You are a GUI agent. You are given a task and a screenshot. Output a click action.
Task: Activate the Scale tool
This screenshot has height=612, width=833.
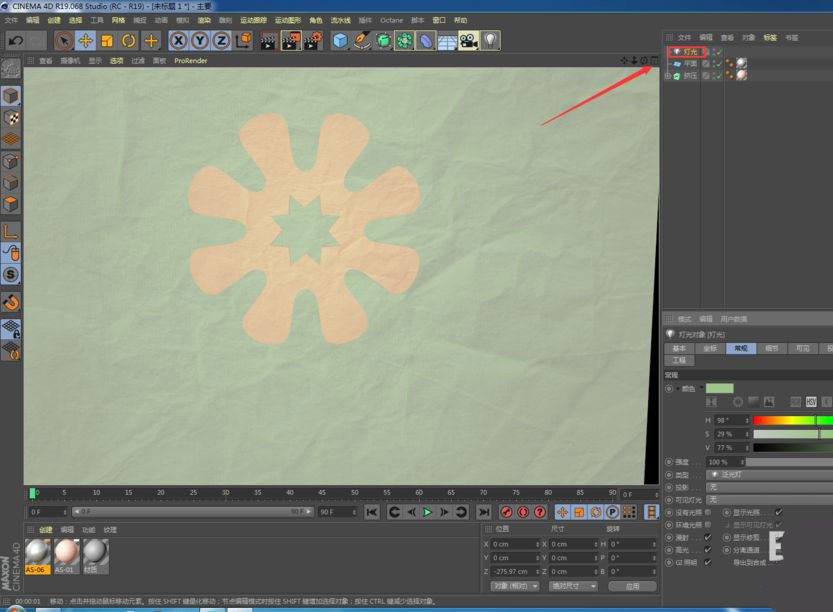pyautogui.click(x=107, y=40)
